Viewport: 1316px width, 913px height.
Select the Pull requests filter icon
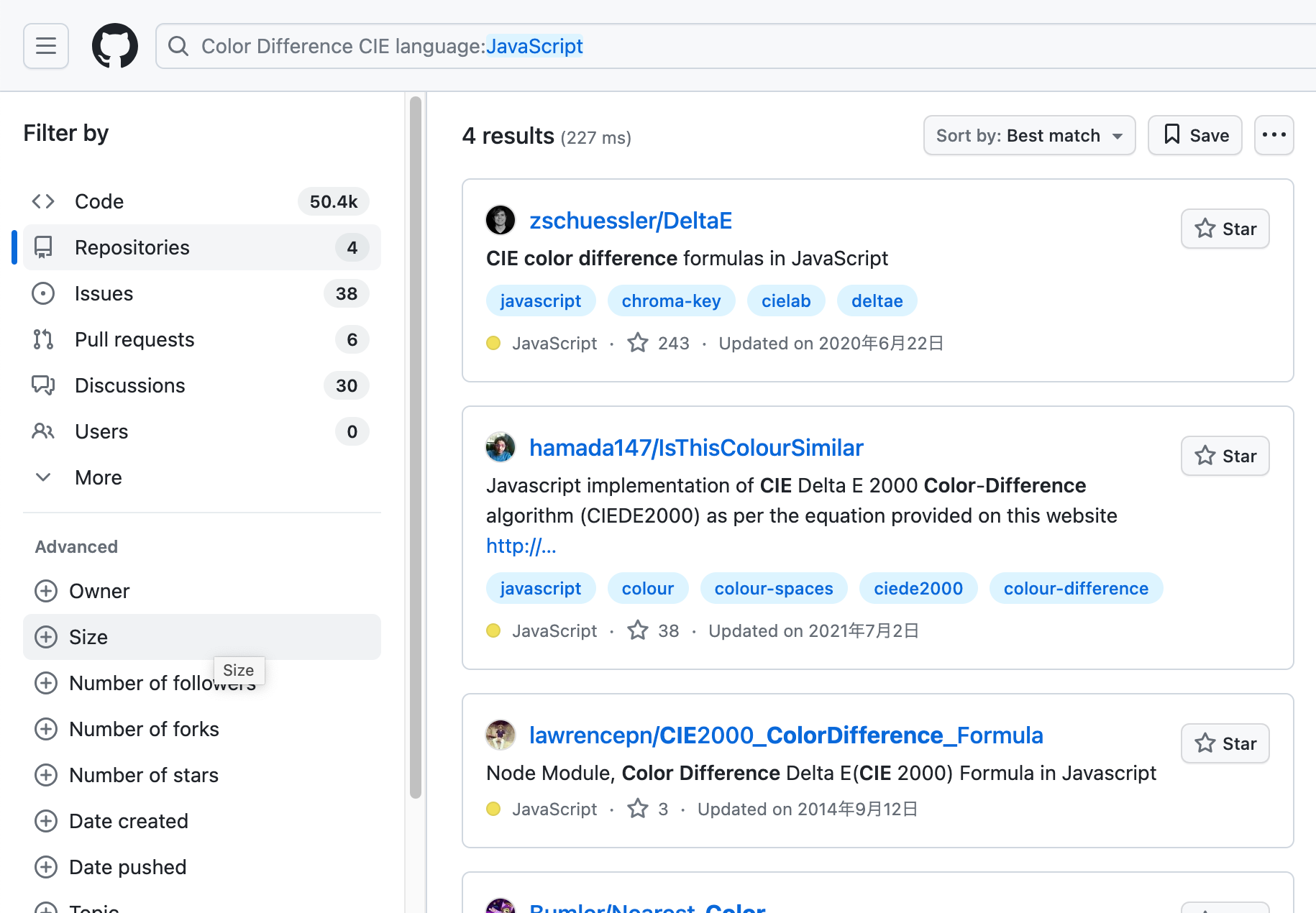pyautogui.click(x=44, y=339)
